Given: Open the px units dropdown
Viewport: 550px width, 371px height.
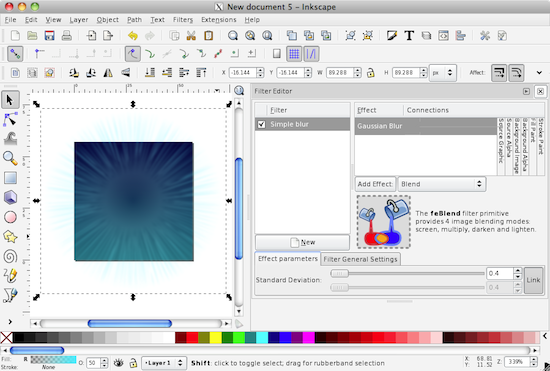Looking at the screenshot, I should [443, 73].
